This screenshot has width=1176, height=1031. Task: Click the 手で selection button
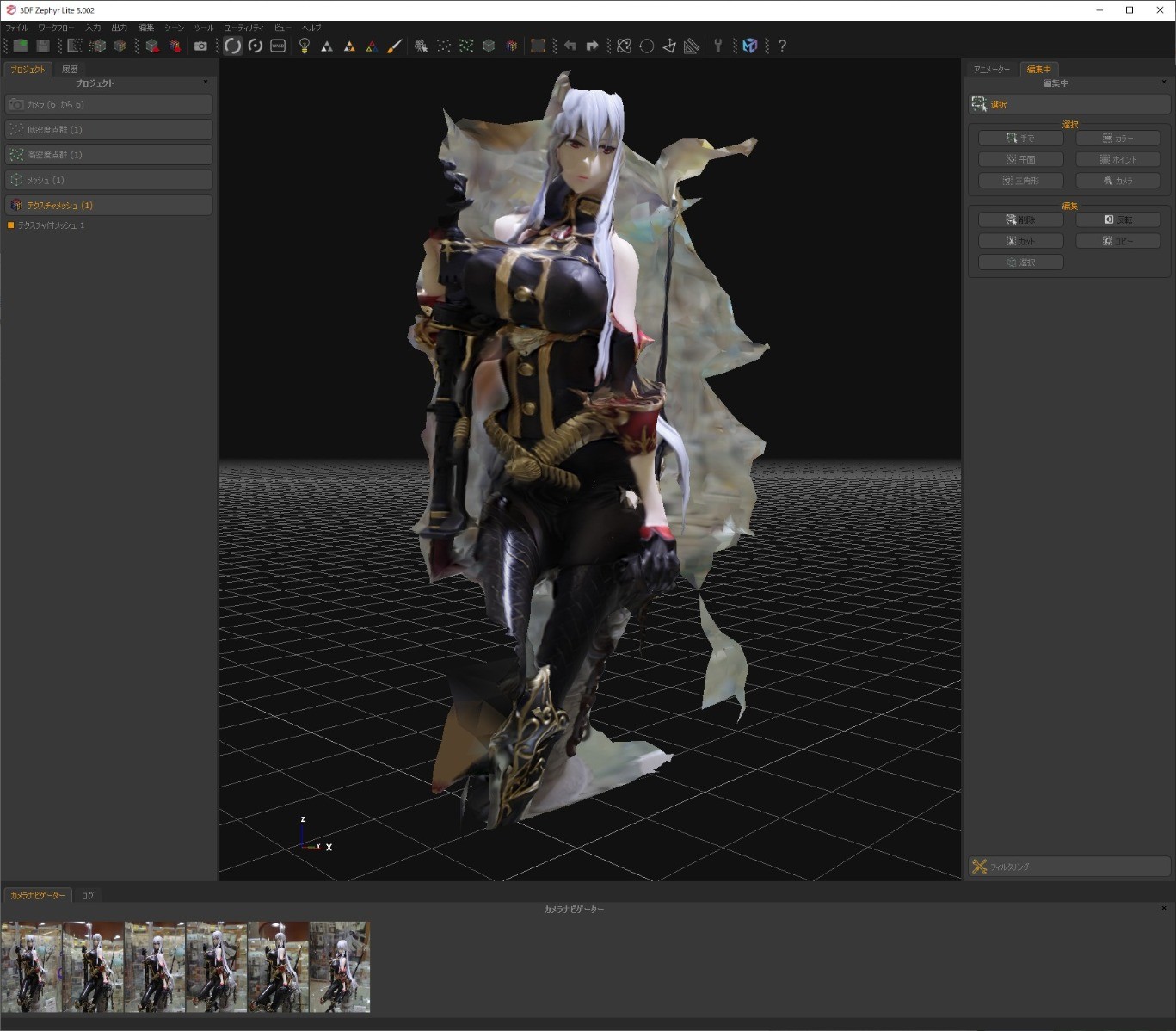tap(1021, 138)
